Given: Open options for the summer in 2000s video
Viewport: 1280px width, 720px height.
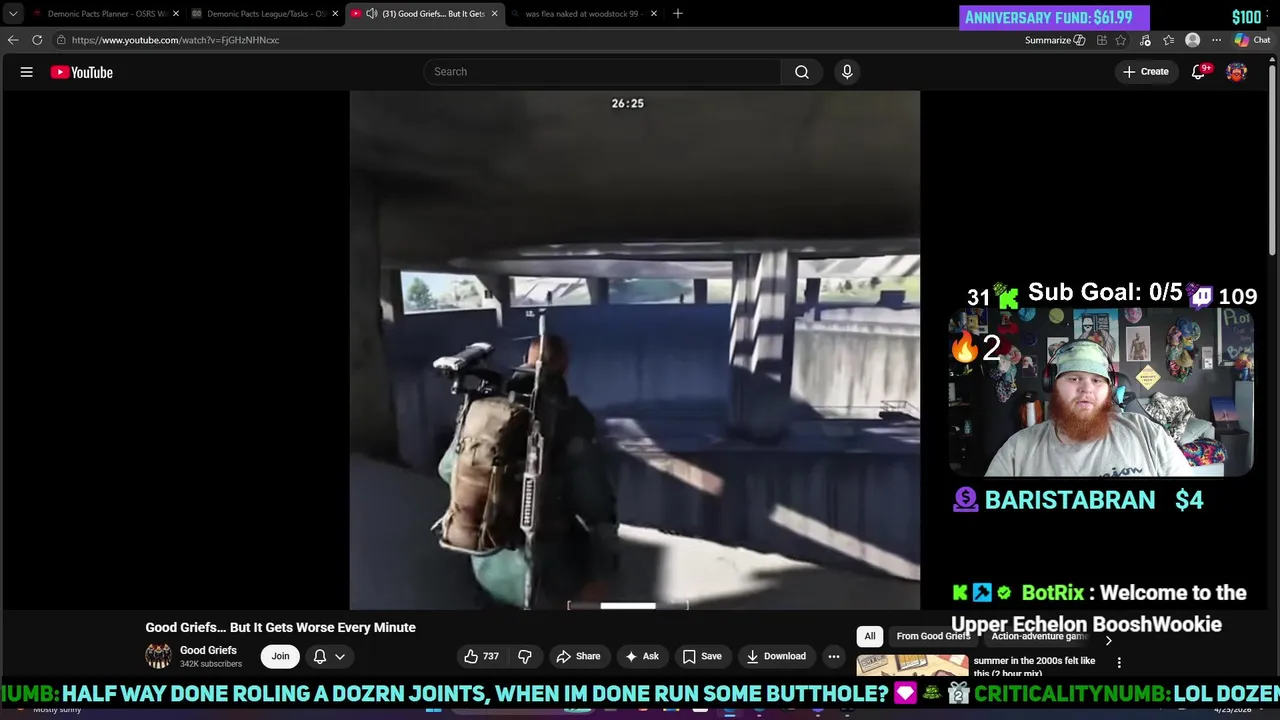Looking at the screenshot, I should click(1119, 662).
